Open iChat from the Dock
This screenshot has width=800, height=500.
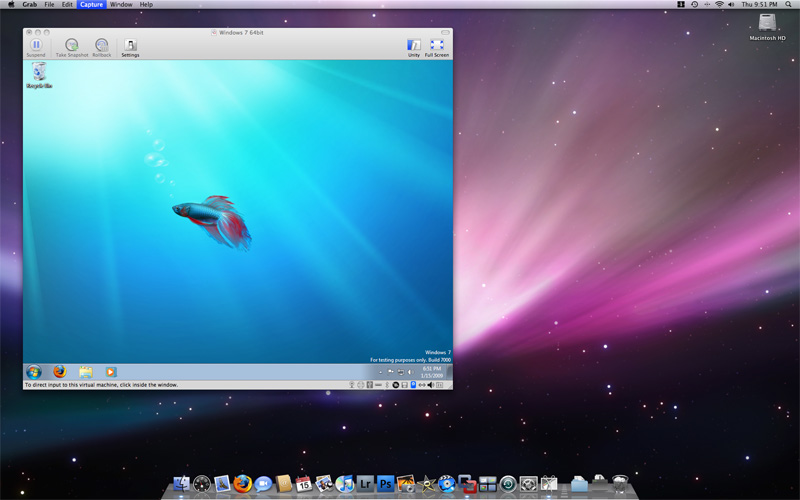(263, 484)
